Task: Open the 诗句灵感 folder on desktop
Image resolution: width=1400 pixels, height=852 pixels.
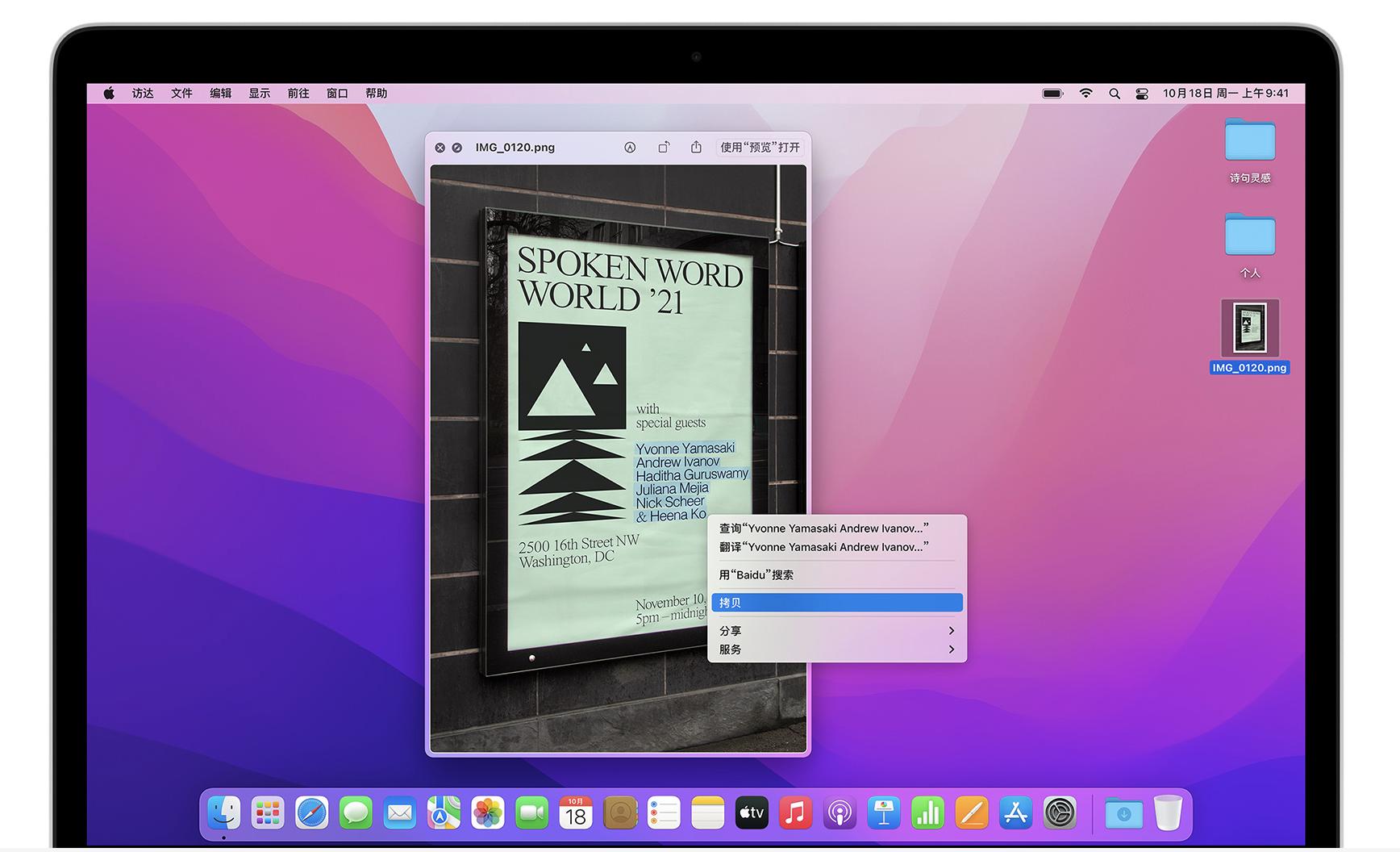Action: 1249,141
